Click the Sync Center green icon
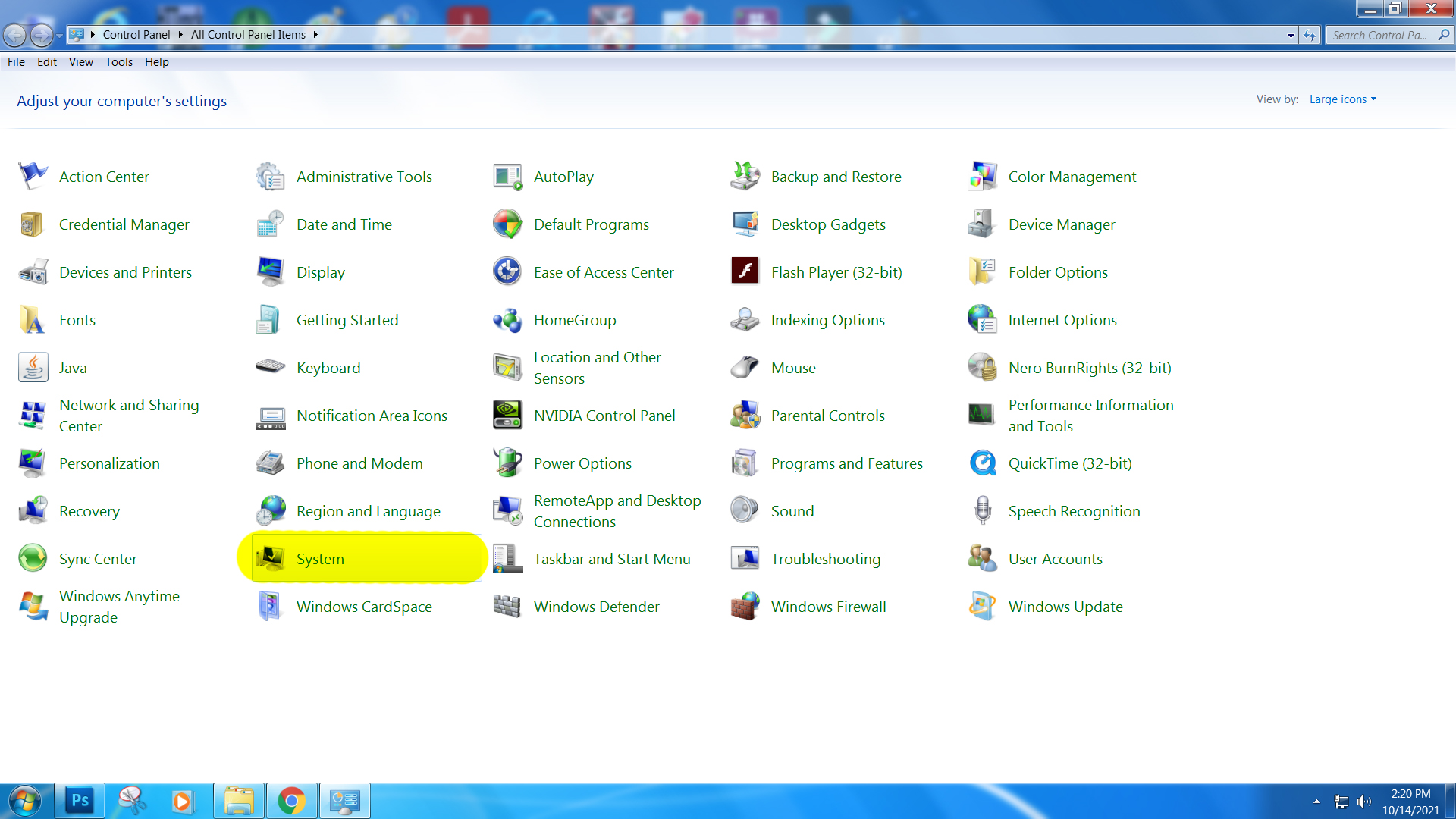This screenshot has height=819, width=1456. (x=33, y=559)
